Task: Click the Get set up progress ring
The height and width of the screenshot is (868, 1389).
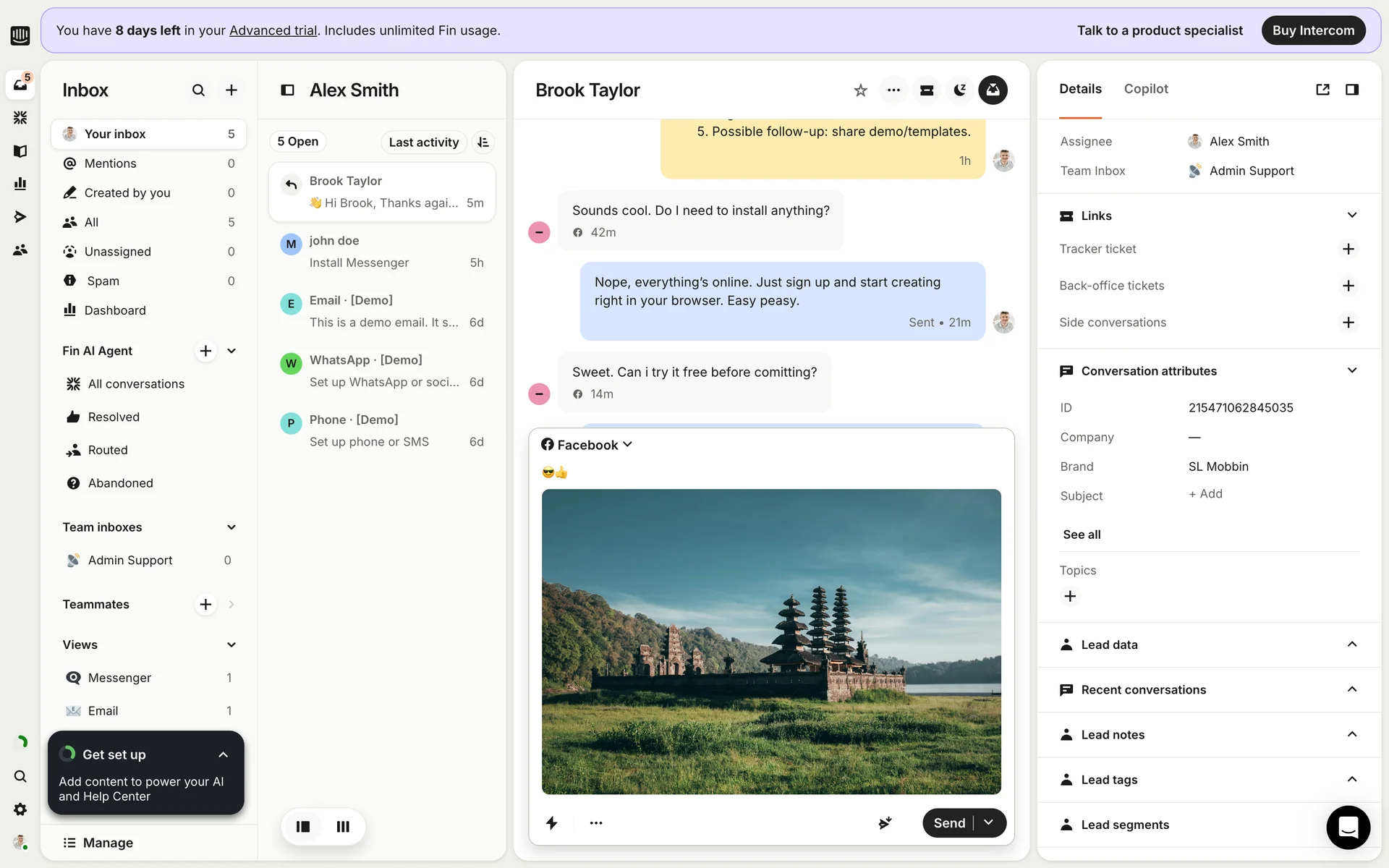Action: (67, 754)
